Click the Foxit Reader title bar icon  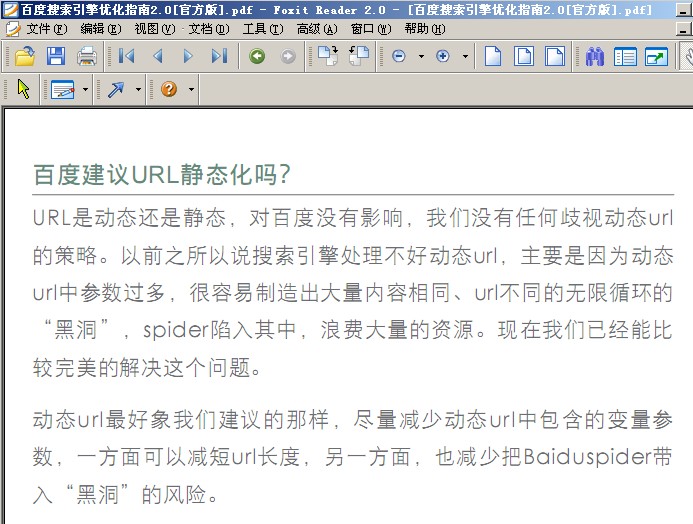pyautogui.click(x=11, y=10)
